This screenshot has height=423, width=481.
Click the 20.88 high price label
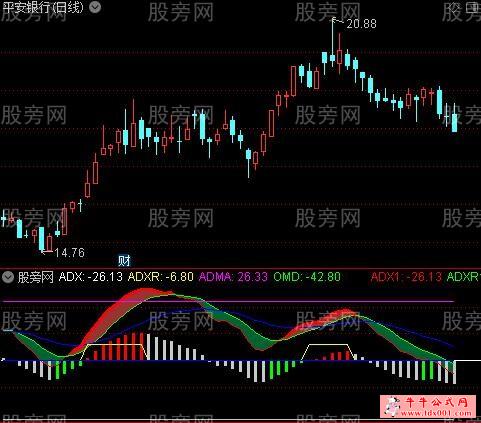click(x=361, y=24)
